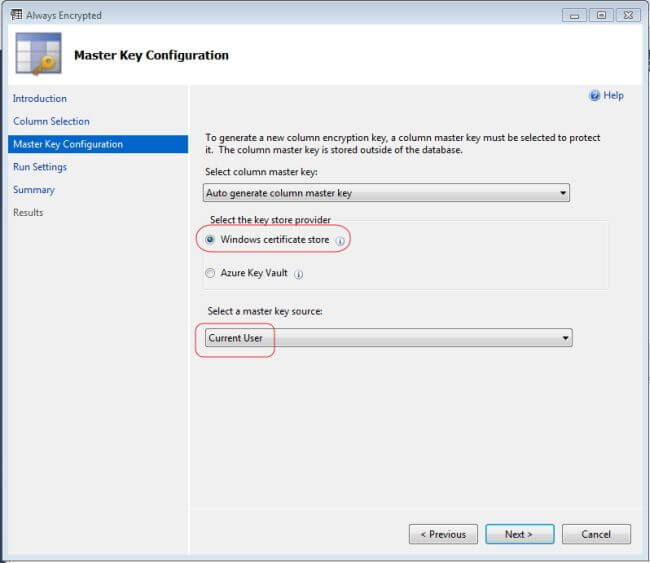Viewport: 650px width, 563px height.
Task: Go to the Introduction step
Action: pyautogui.click(x=40, y=99)
